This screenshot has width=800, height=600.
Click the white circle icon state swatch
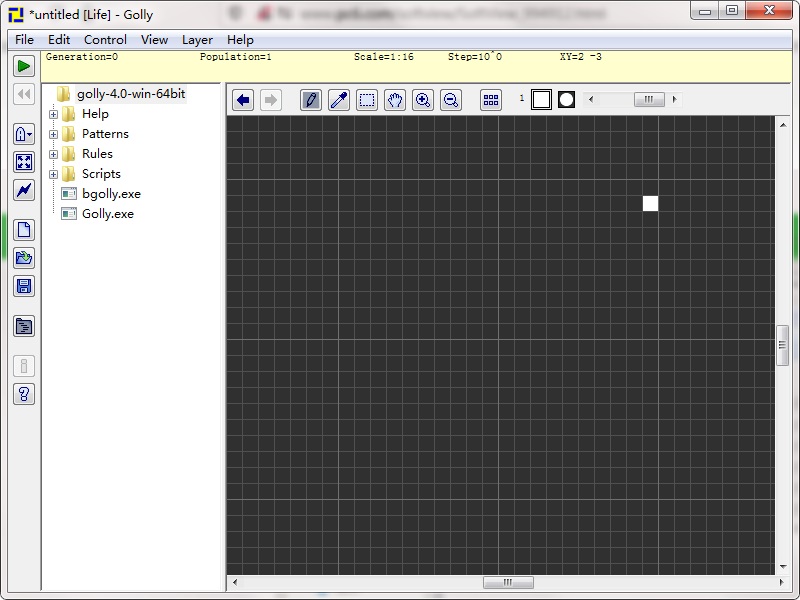point(566,99)
